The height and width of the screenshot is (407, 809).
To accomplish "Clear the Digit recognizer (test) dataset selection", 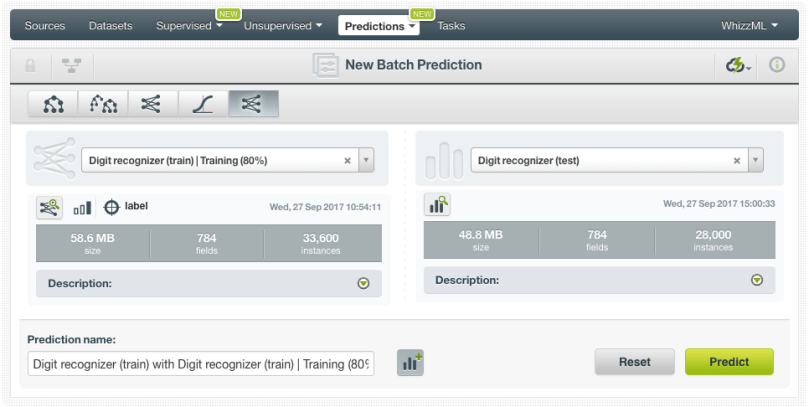I will point(737,160).
